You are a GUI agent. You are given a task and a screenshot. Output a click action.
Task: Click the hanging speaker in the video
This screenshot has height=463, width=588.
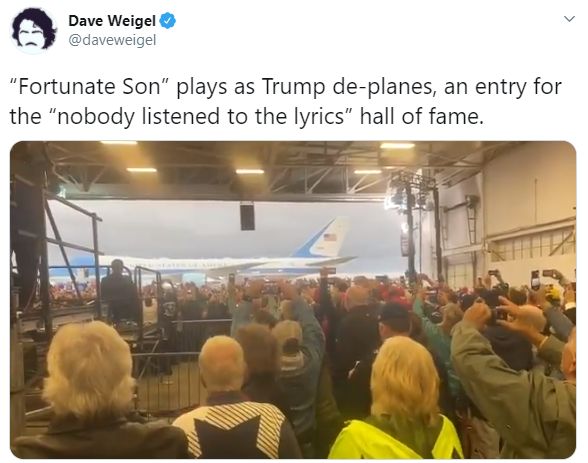pyautogui.click(x=247, y=216)
